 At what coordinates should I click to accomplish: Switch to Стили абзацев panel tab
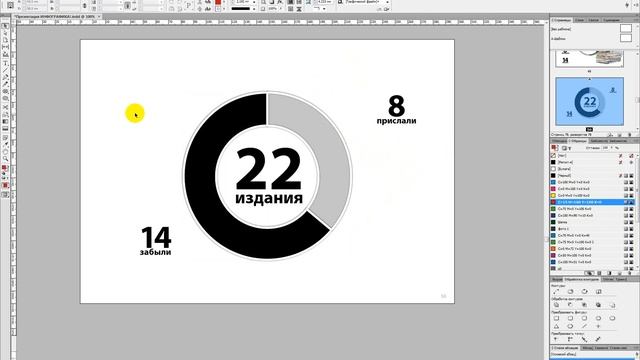[x=565, y=348]
